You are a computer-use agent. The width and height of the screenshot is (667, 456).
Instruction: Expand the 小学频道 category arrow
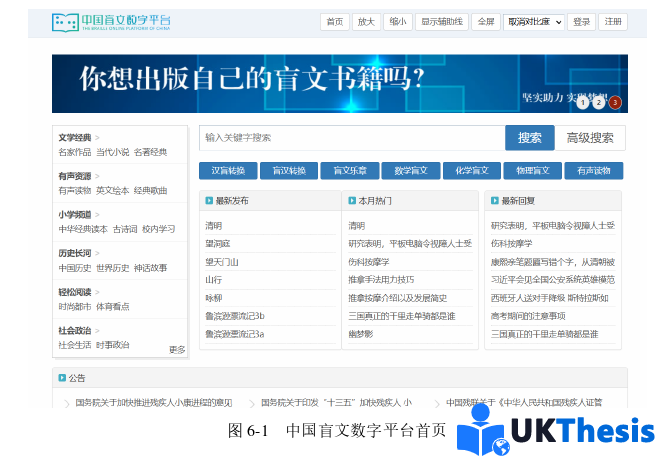(97, 215)
